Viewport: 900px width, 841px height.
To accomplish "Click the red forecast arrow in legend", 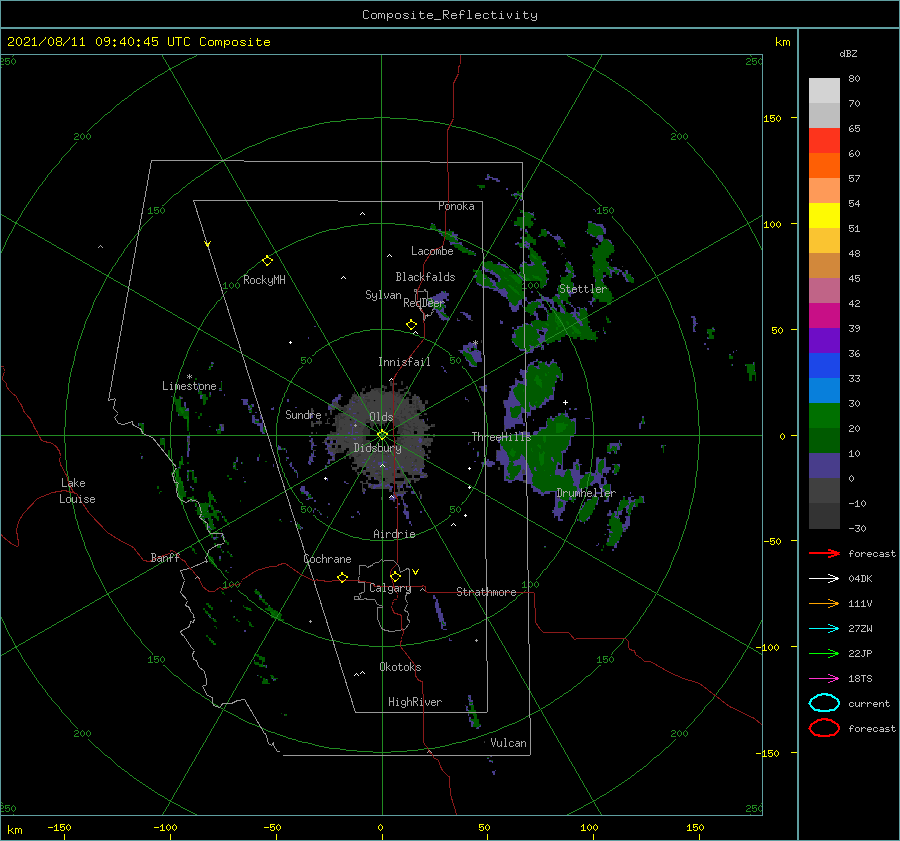I will (x=824, y=553).
